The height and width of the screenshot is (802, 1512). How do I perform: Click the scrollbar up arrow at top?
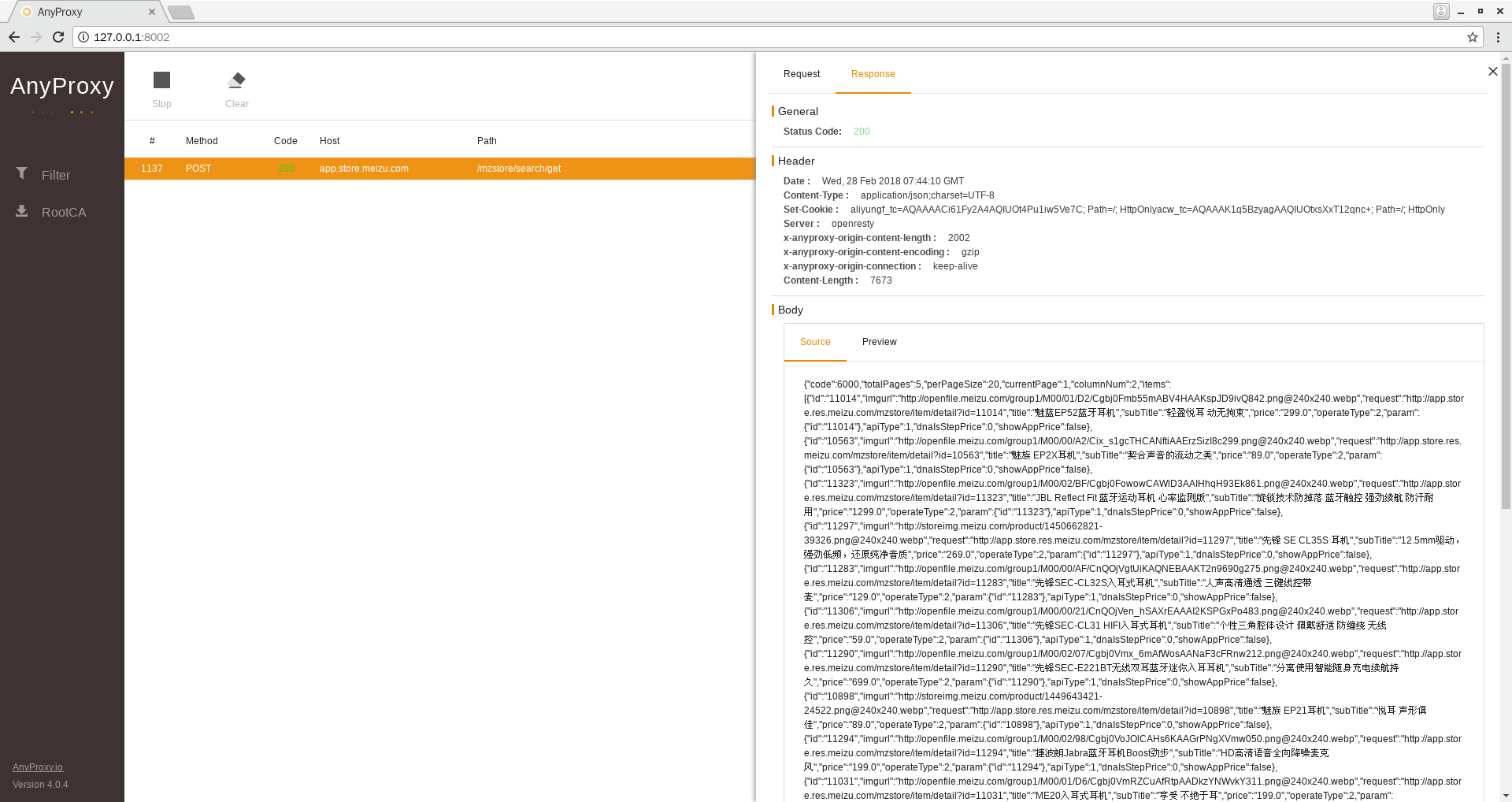[1506, 58]
